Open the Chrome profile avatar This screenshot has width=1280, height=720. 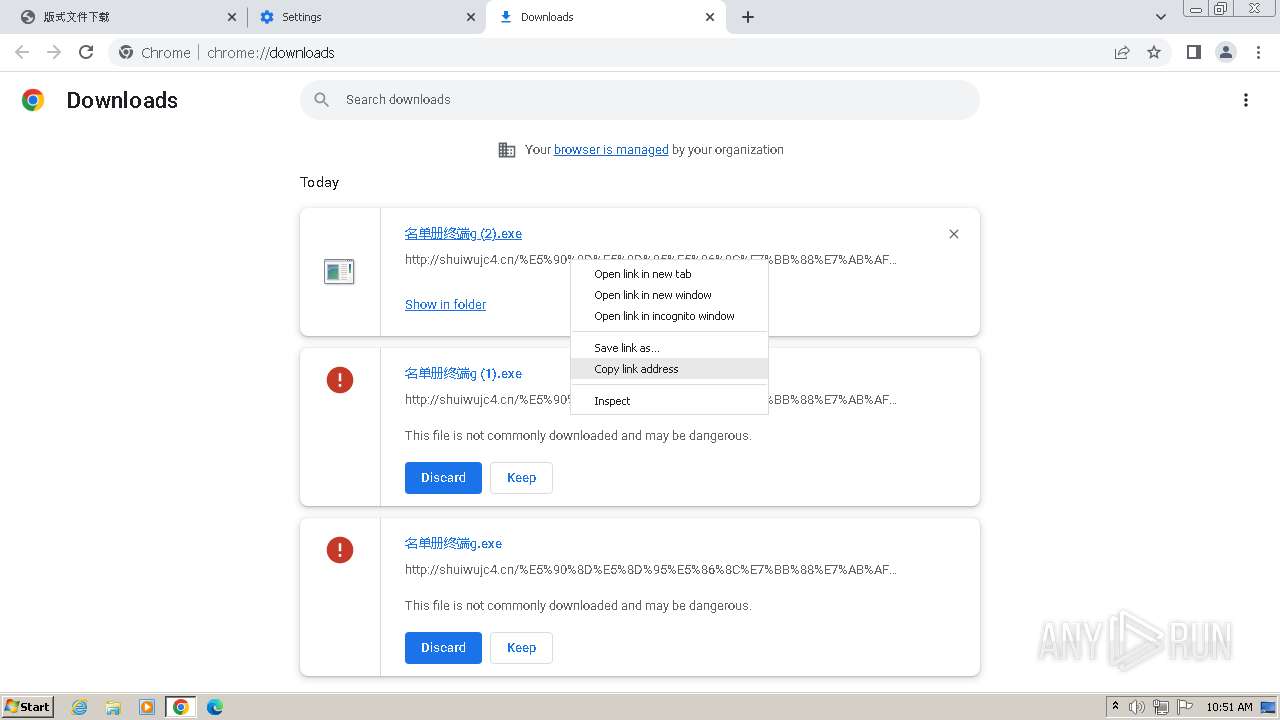tap(1225, 53)
